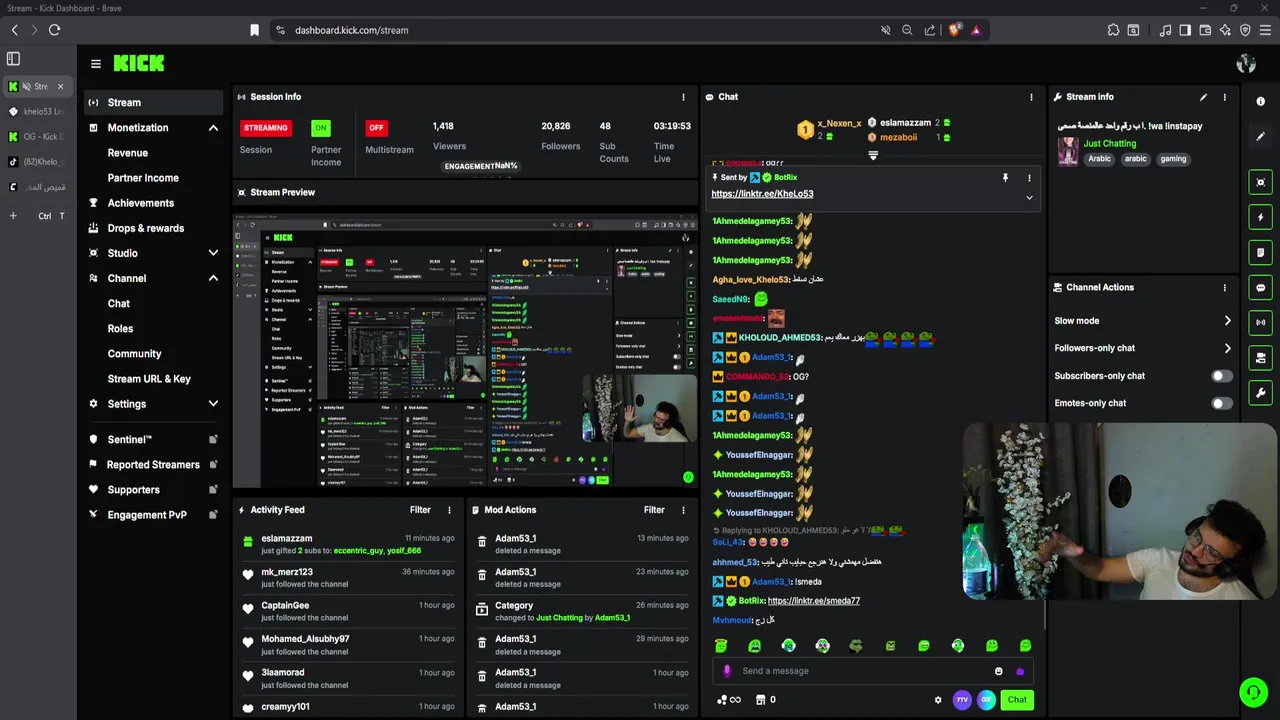This screenshot has width=1280, height=720.
Task: Open Achievements page
Action: point(141,203)
